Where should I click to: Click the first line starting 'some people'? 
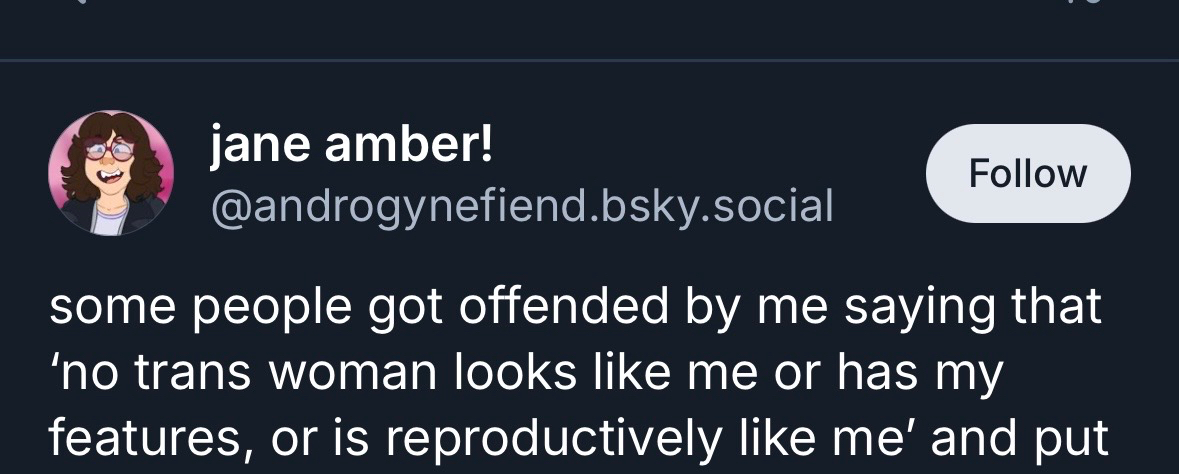575,307
